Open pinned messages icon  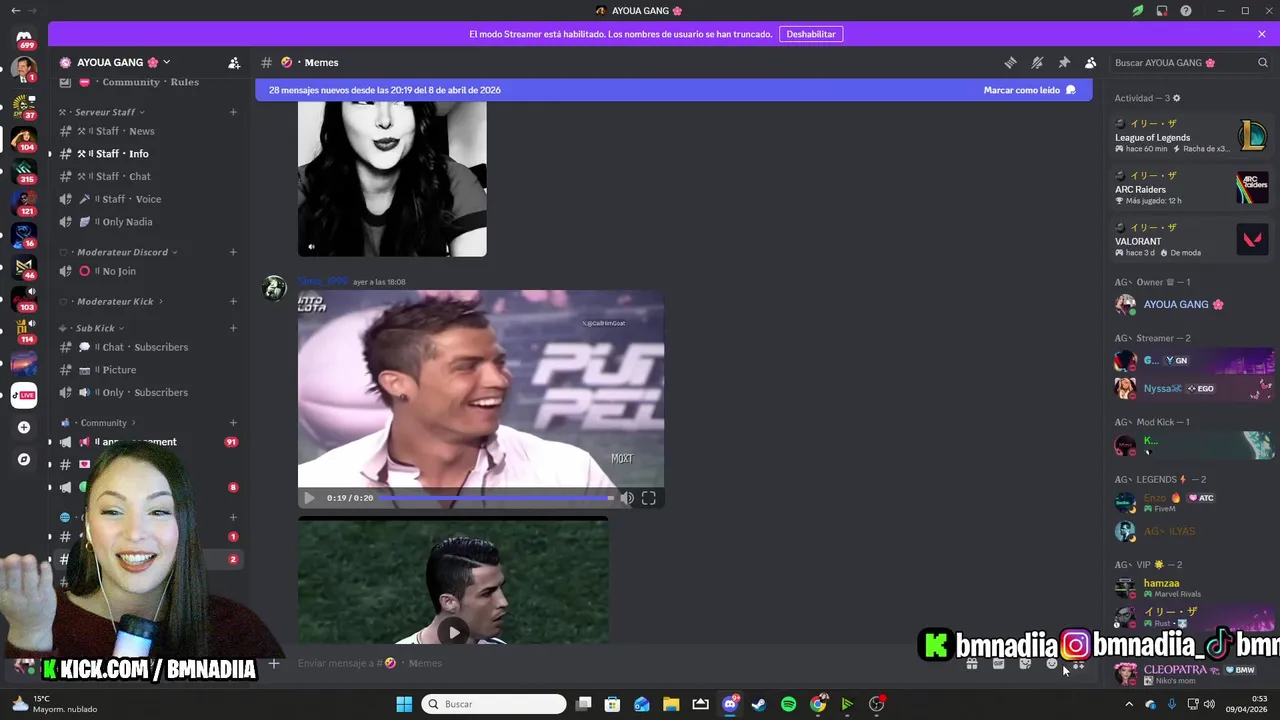click(1064, 62)
